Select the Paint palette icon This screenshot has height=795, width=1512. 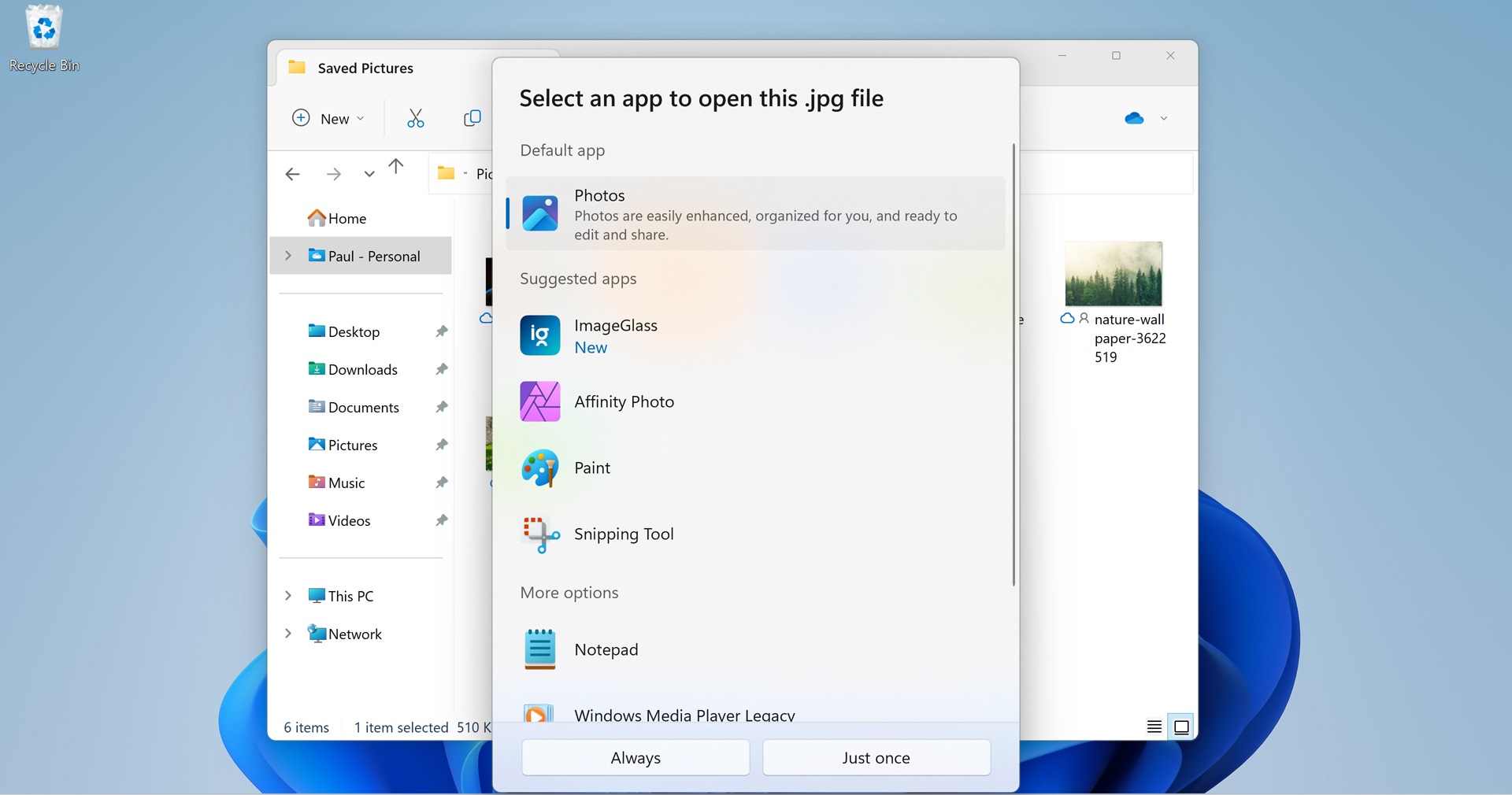[540, 468]
